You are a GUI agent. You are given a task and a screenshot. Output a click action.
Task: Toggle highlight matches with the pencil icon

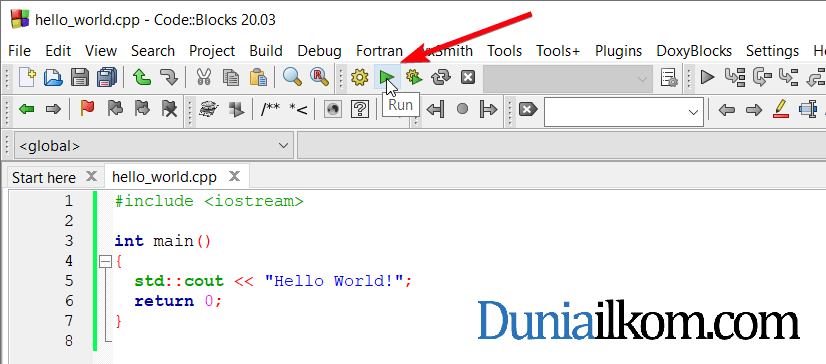781,109
